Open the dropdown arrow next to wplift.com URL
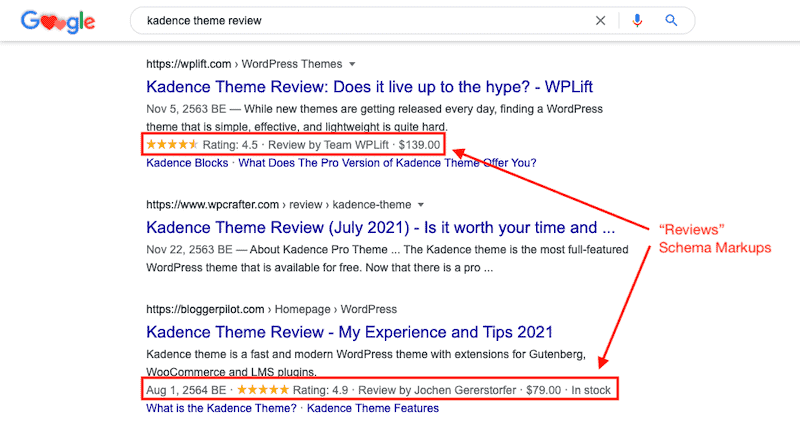Viewport: 800px width, 435px height. [x=352, y=64]
